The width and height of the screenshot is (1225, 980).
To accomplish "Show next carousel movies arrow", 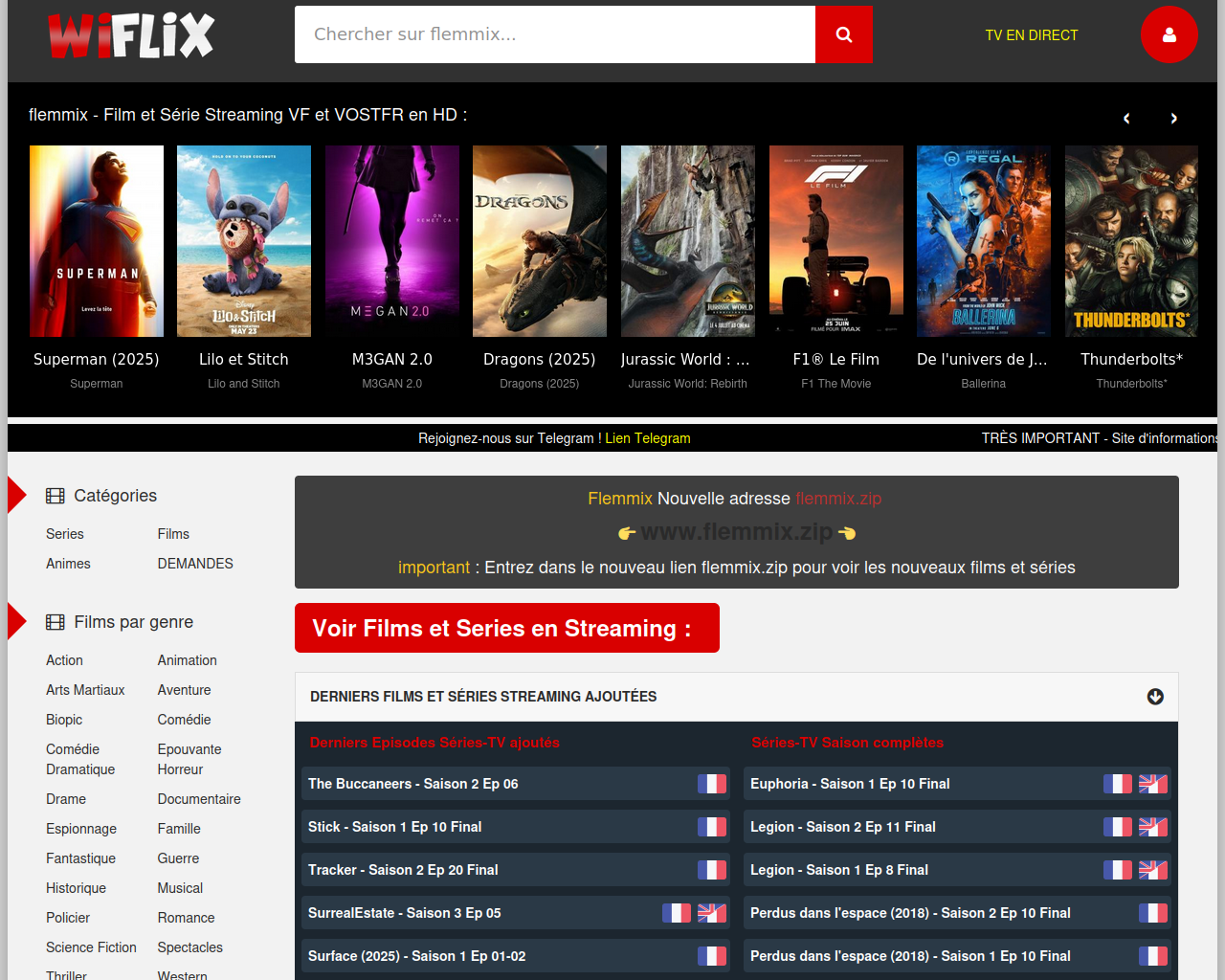I will coord(1174,119).
